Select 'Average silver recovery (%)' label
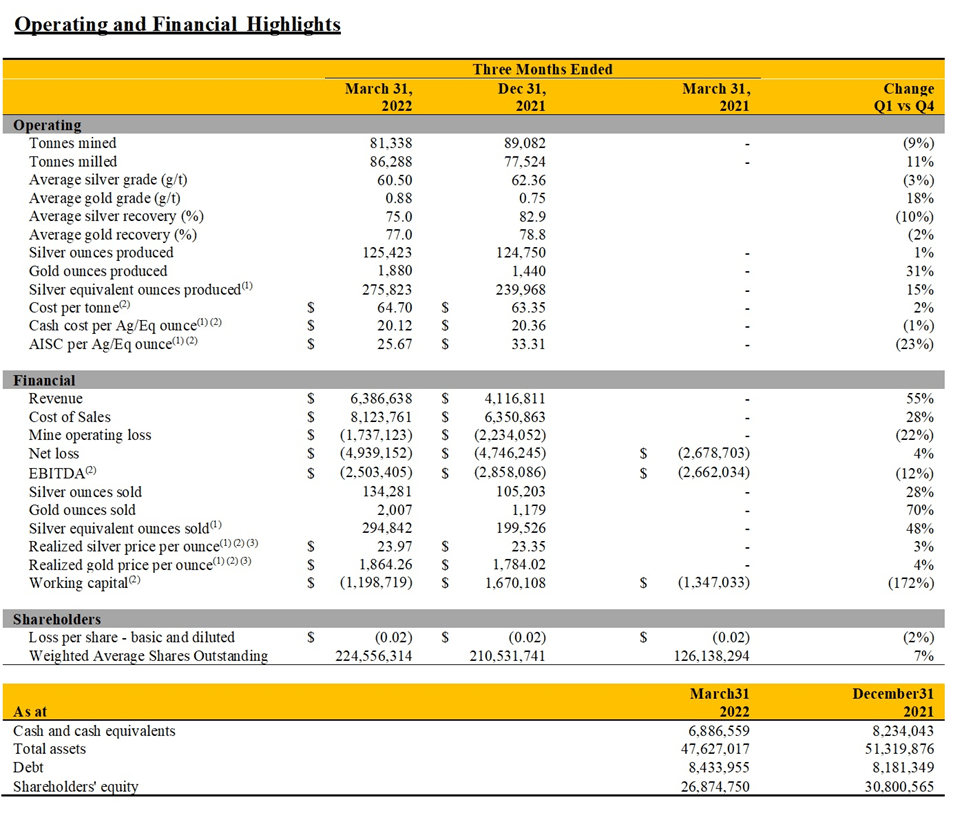The width and height of the screenshot is (975, 824). [x=116, y=216]
